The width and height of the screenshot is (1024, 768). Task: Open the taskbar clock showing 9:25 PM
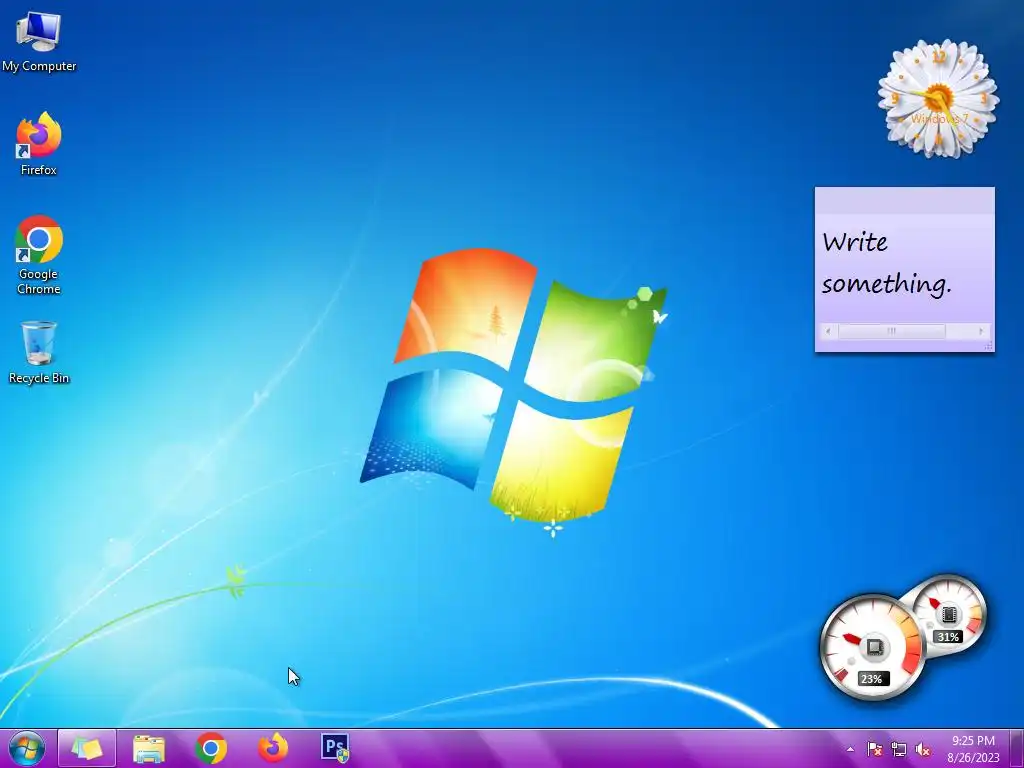click(x=973, y=748)
